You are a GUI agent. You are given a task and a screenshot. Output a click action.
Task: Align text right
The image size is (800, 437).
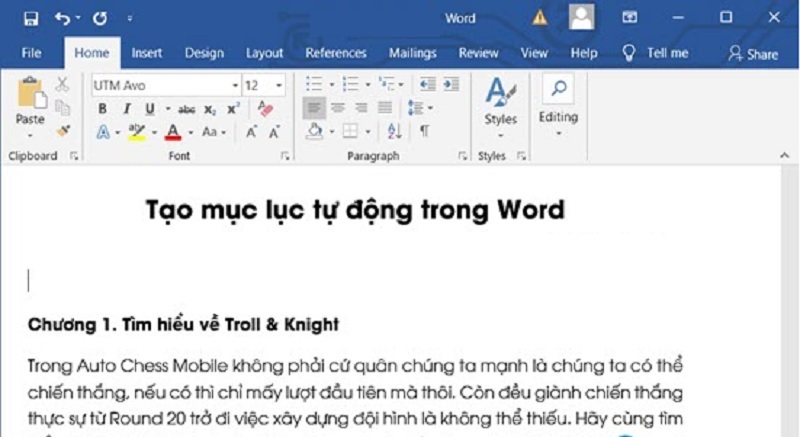pyautogui.click(x=361, y=108)
